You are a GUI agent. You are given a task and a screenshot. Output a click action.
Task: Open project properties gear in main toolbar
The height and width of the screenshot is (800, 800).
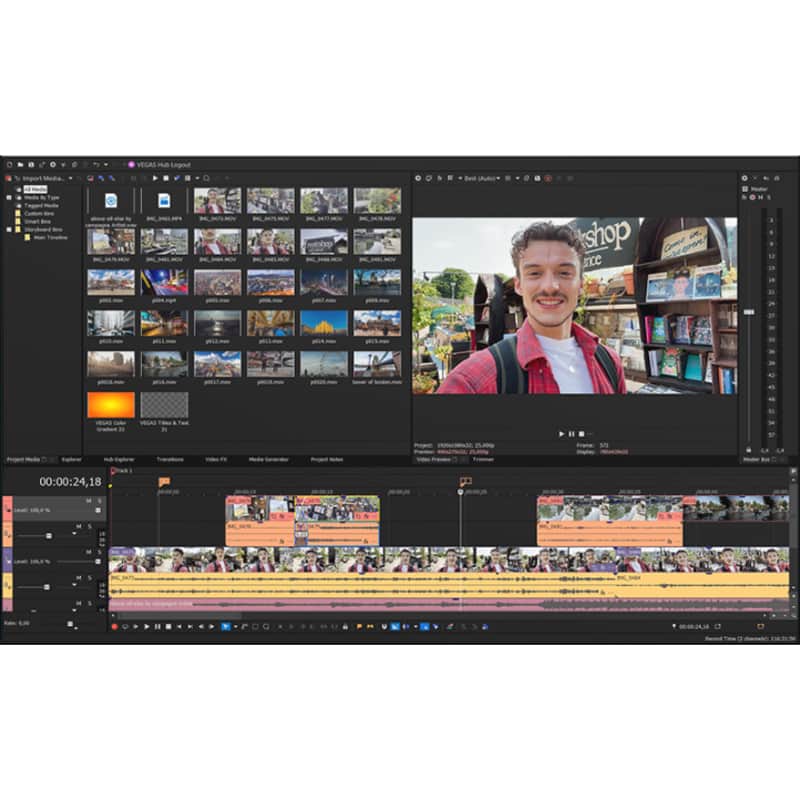[x=53, y=165]
